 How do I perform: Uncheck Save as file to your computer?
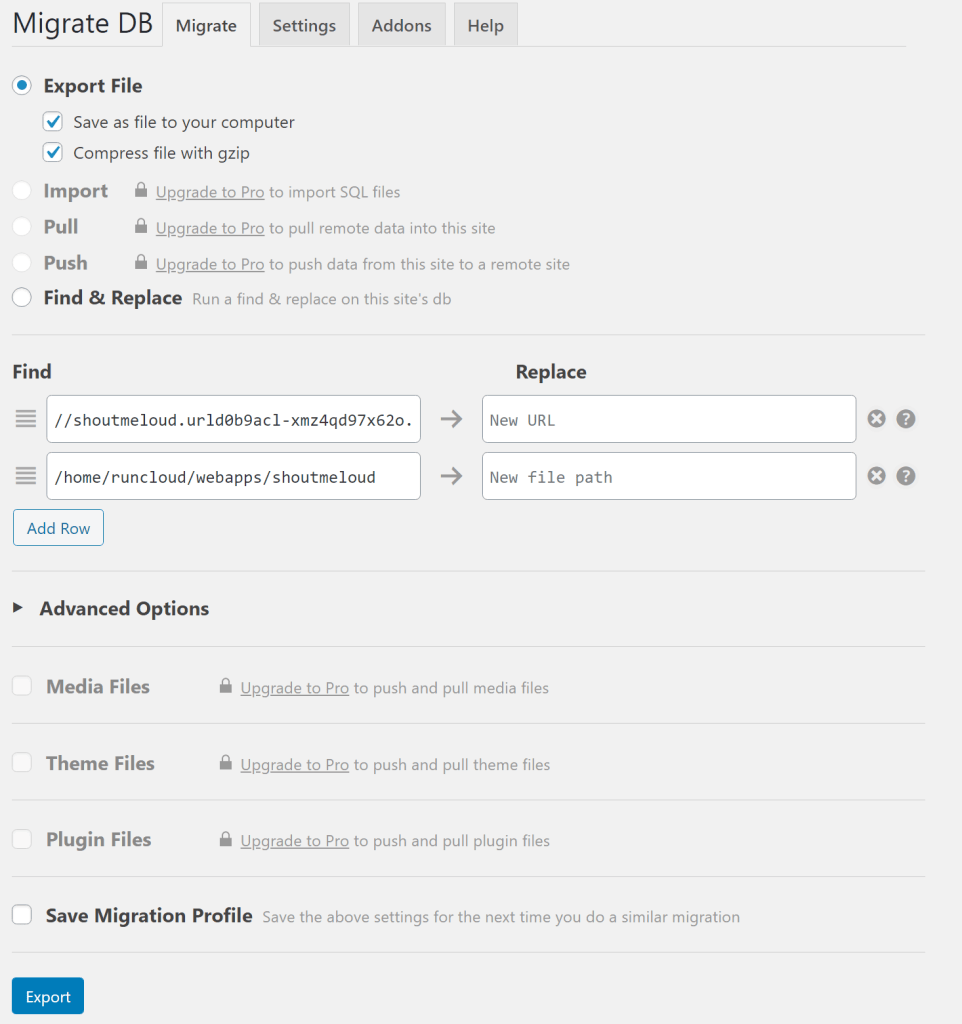(53, 121)
